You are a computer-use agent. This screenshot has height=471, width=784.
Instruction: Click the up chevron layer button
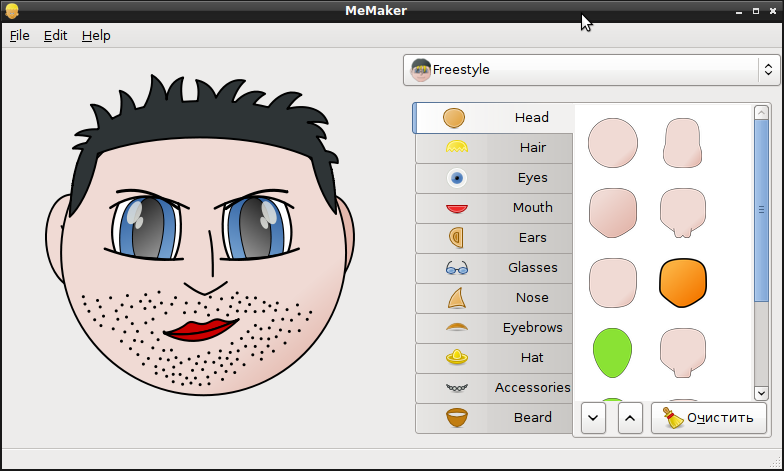(630, 418)
